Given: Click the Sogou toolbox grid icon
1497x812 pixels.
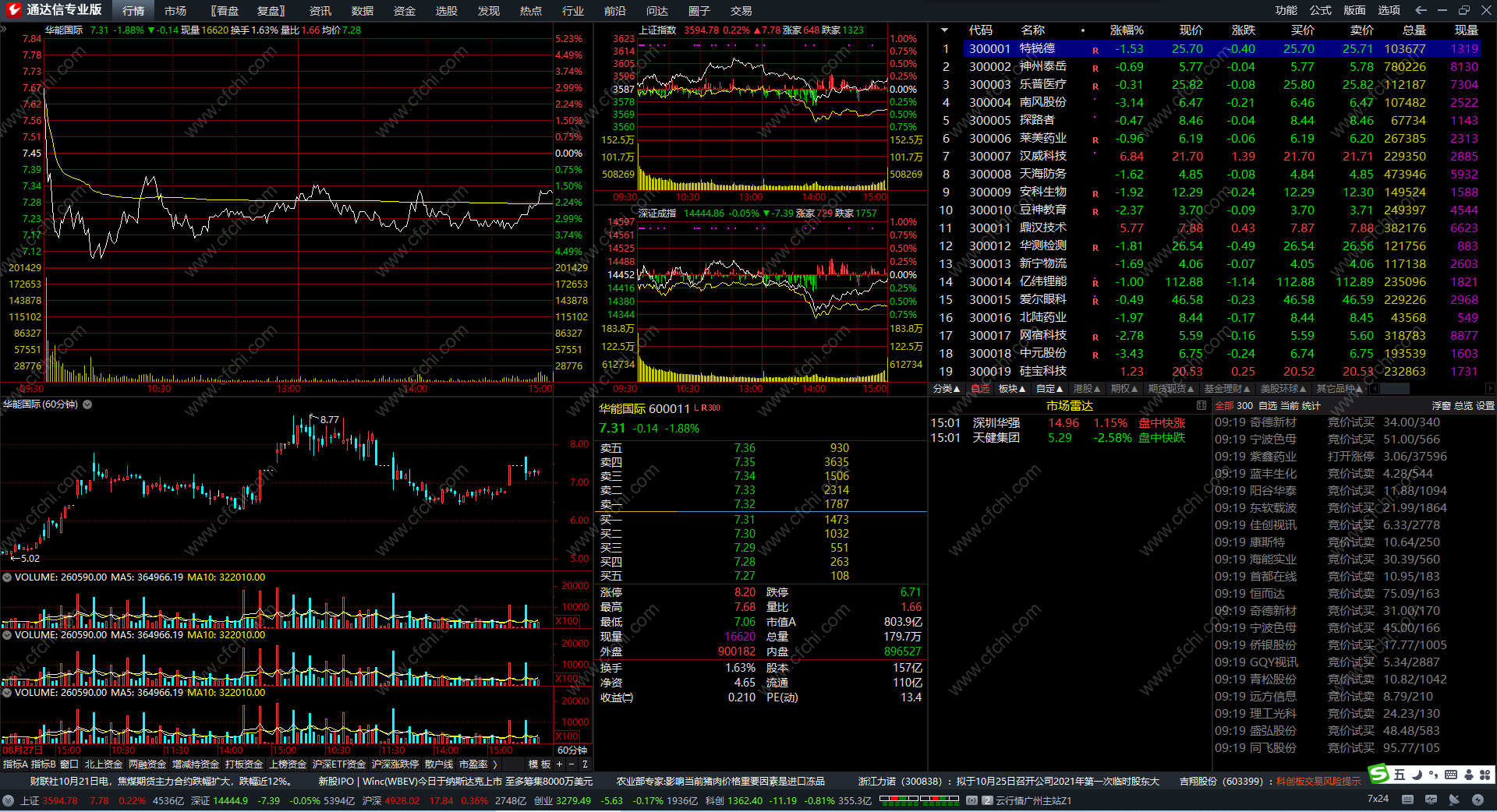Looking at the screenshot, I should click(x=1485, y=775).
